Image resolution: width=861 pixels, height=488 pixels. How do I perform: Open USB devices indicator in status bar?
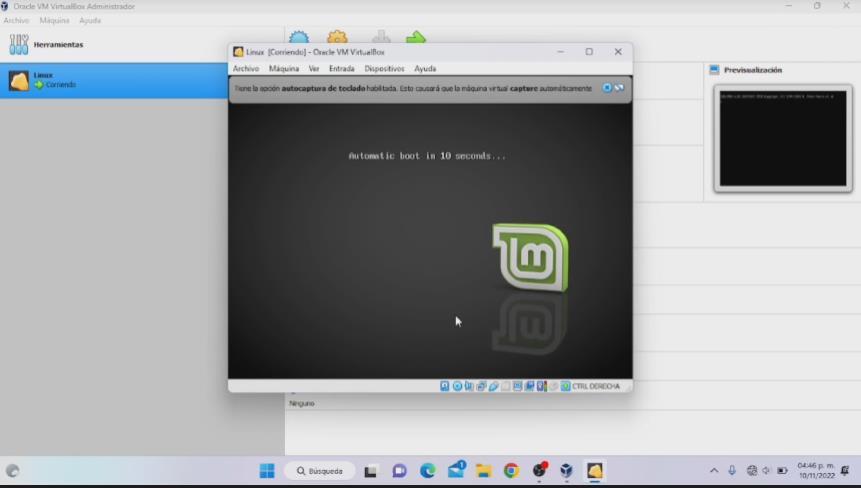[x=494, y=386]
